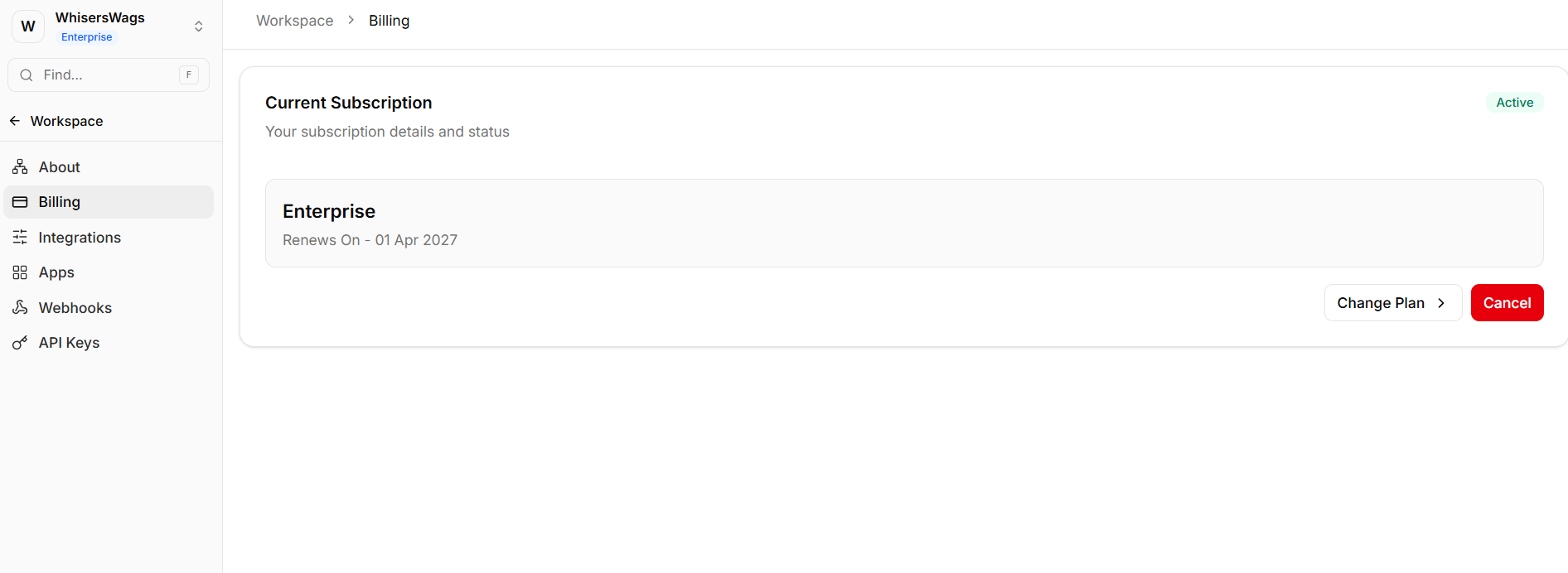Open the API Keys page
This screenshot has height=573, width=1568.
[x=69, y=343]
